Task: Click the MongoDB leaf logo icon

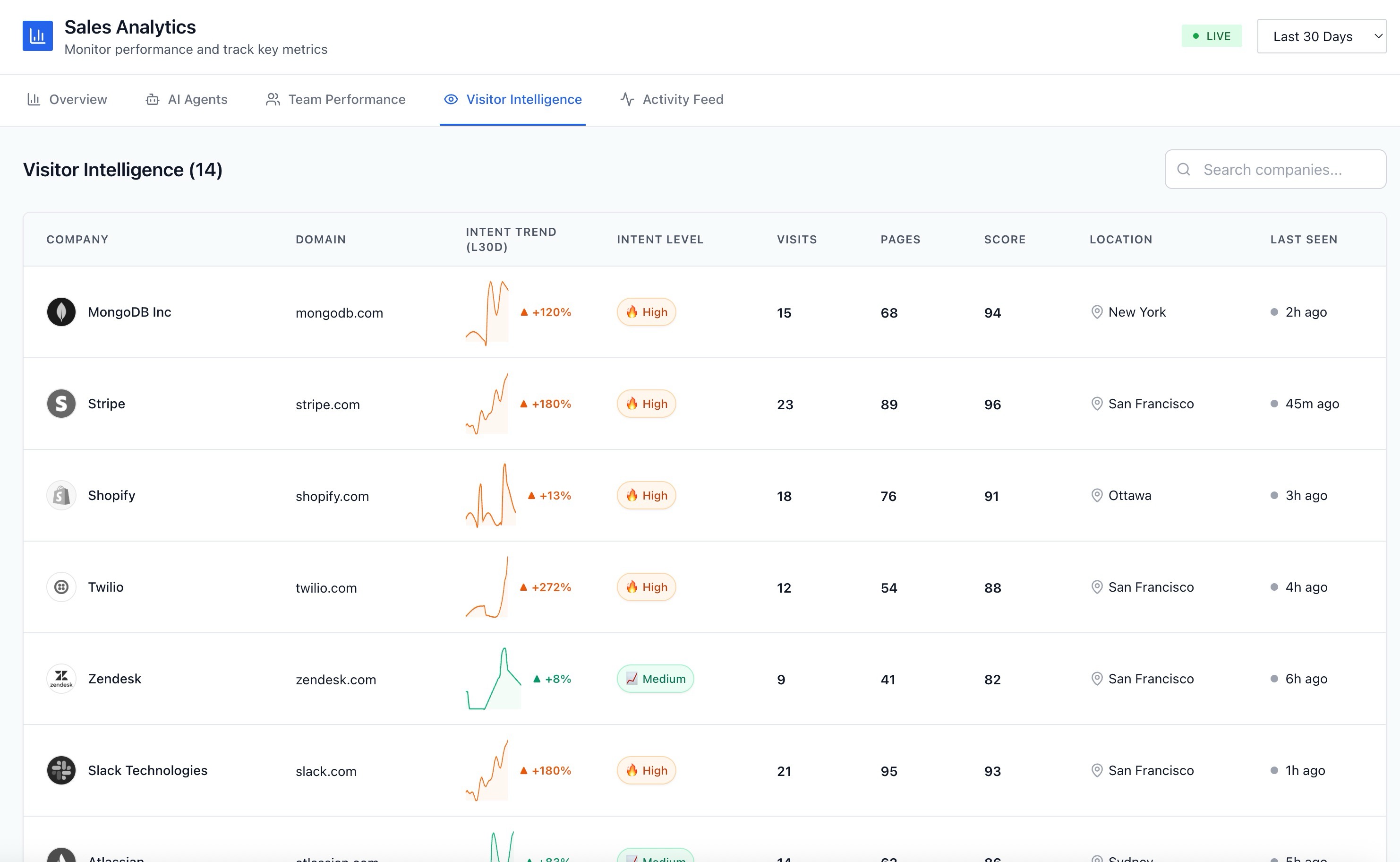Action: (61, 312)
